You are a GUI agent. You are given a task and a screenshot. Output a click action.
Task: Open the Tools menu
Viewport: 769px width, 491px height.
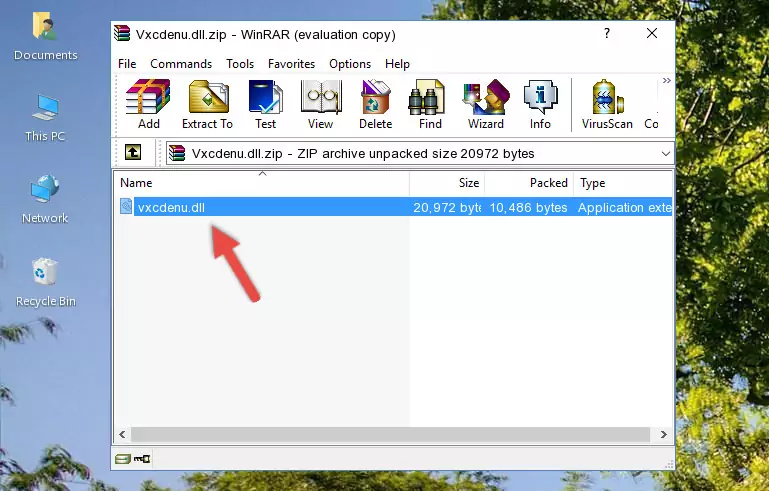point(240,64)
